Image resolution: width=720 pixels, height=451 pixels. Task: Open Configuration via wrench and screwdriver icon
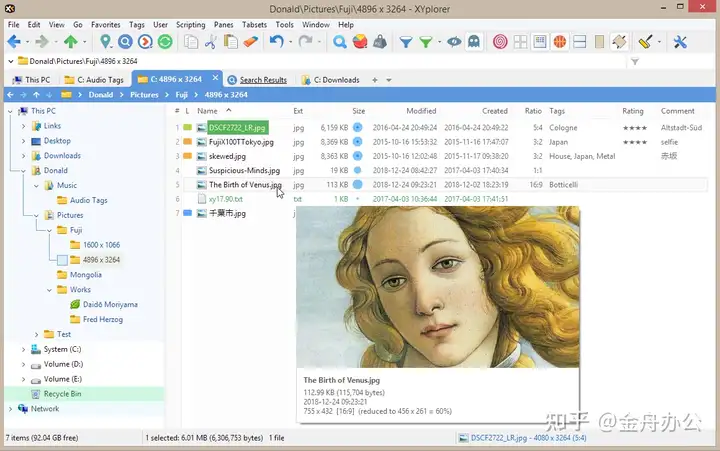[680, 42]
